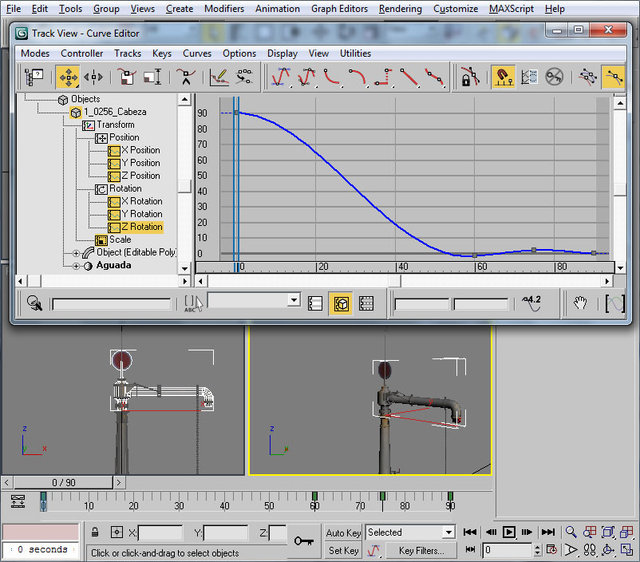Activate the Draw Curves tool
Viewport: 640px width, 562px height.
(x=219, y=76)
